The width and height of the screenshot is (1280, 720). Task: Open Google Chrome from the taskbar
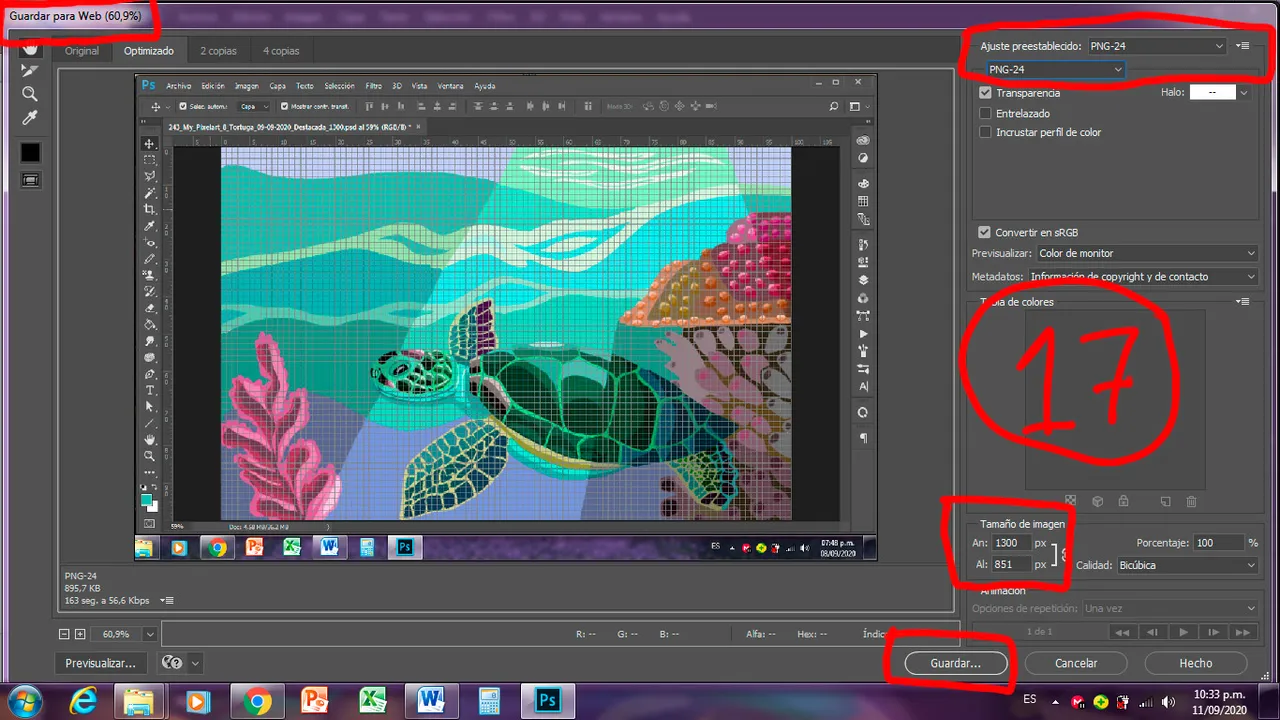pyautogui.click(x=256, y=701)
